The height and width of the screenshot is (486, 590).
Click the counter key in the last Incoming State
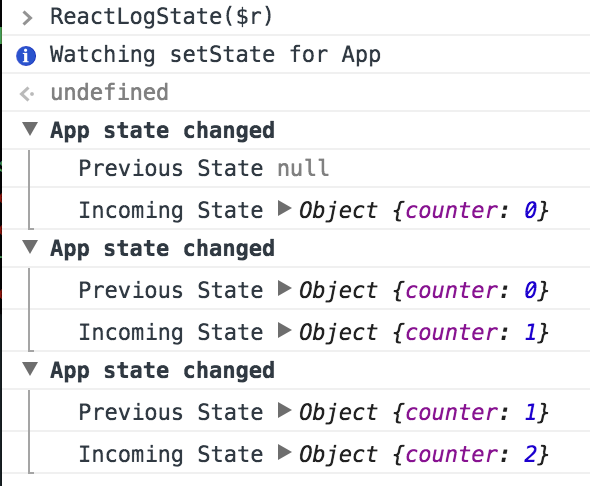[452, 454]
